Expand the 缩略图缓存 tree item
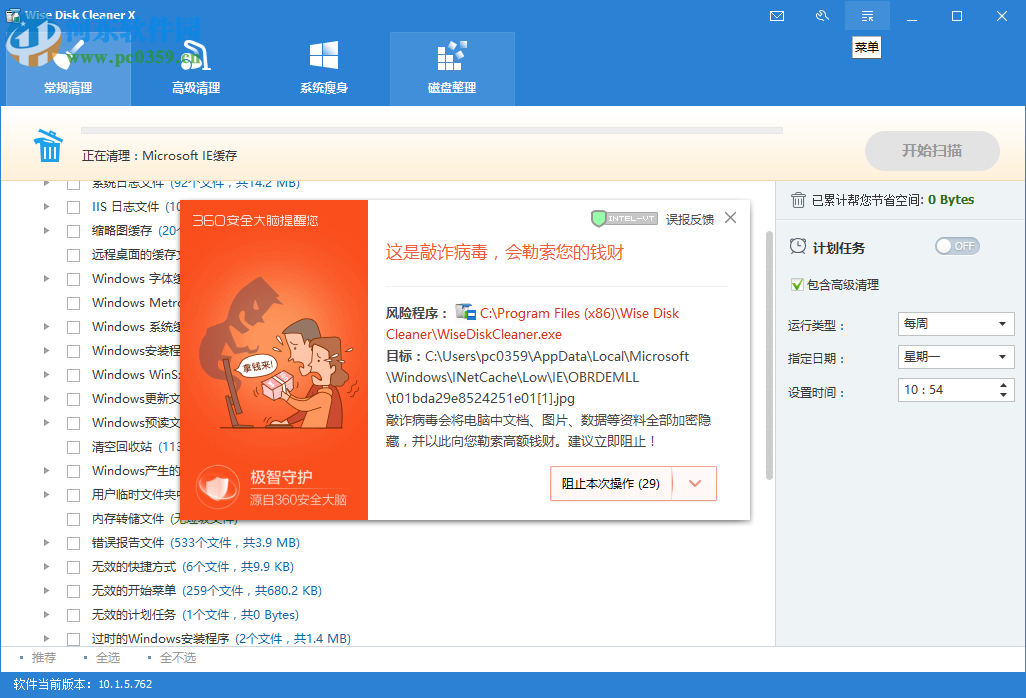Screen dimensions: 1026x698 tap(46, 230)
